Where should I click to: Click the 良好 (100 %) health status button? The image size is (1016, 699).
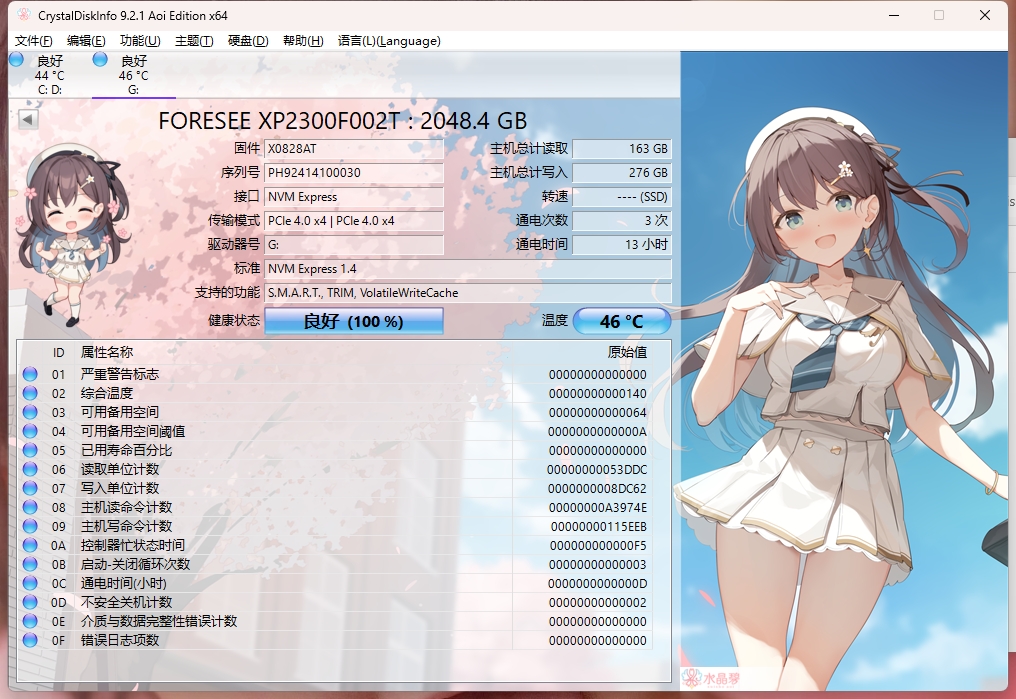pos(353,321)
